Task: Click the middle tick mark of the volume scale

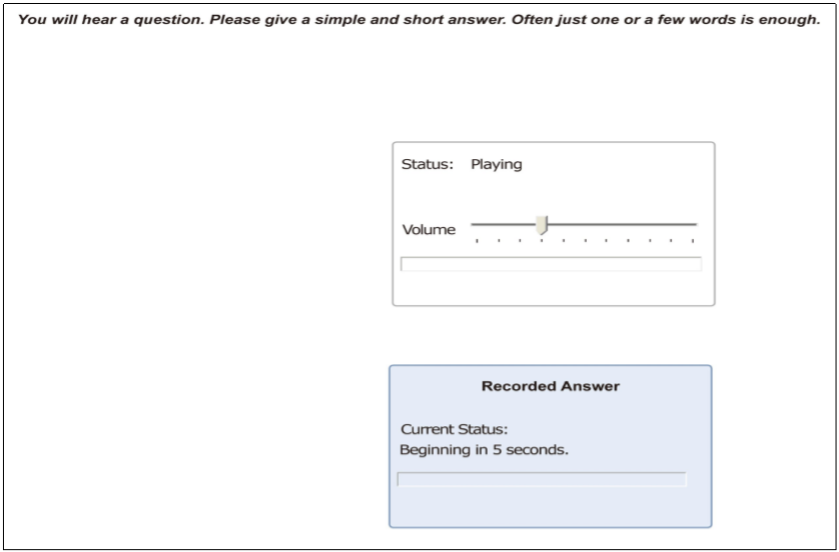Action: click(585, 241)
